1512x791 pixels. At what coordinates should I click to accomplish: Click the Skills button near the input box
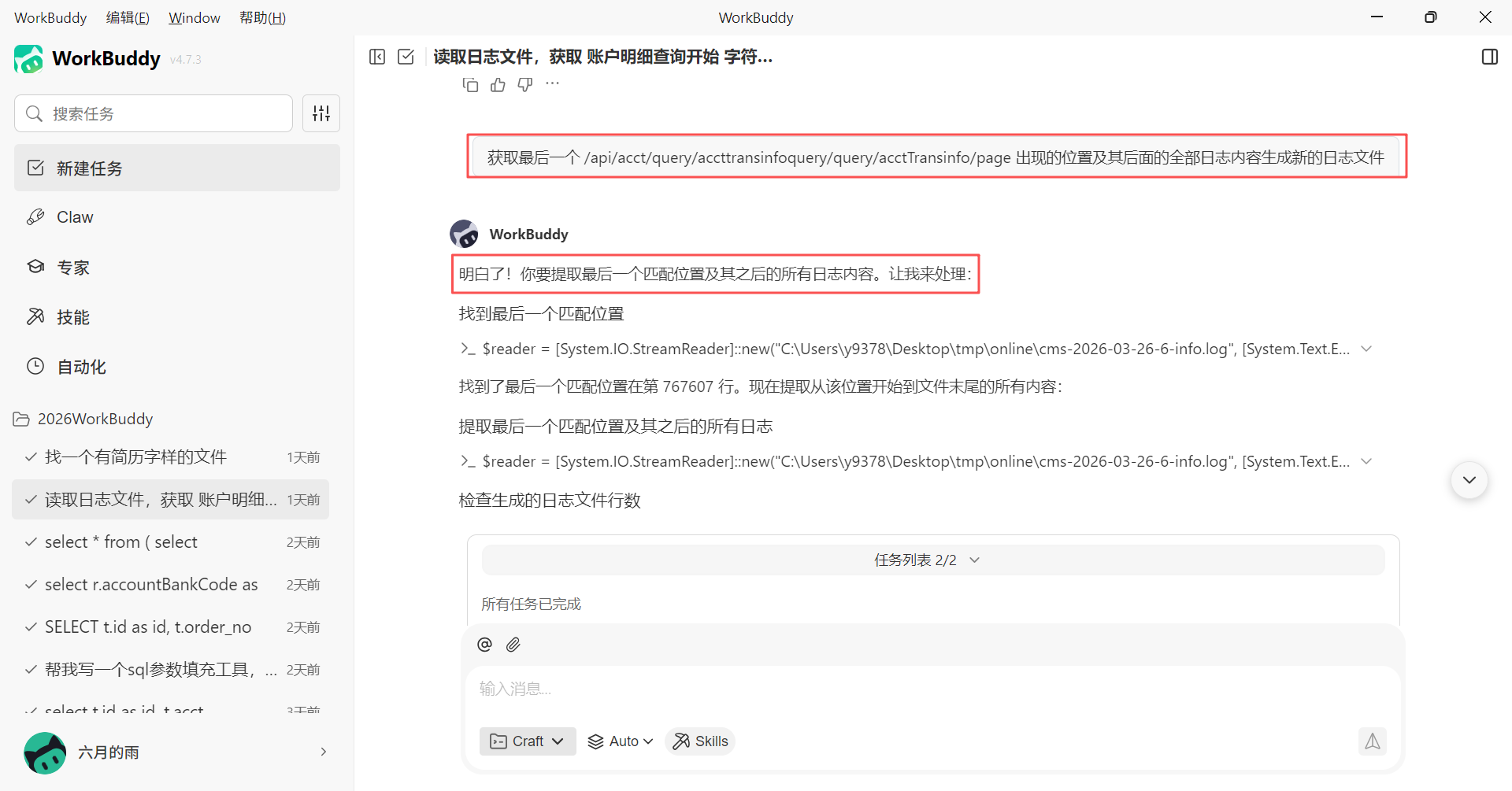[699, 741]
